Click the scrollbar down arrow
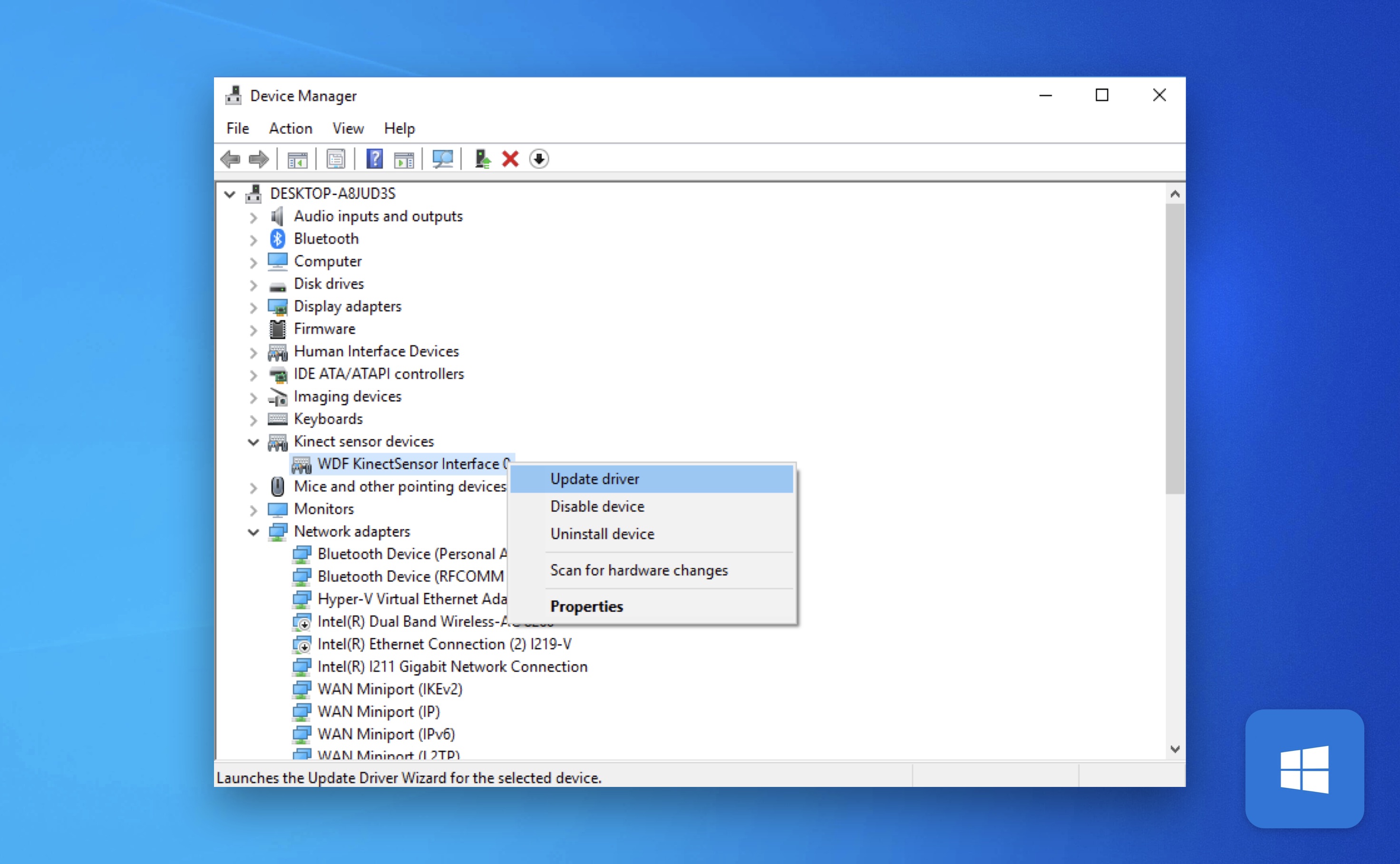1400x864 pixels. click(x=1175, y=748)
